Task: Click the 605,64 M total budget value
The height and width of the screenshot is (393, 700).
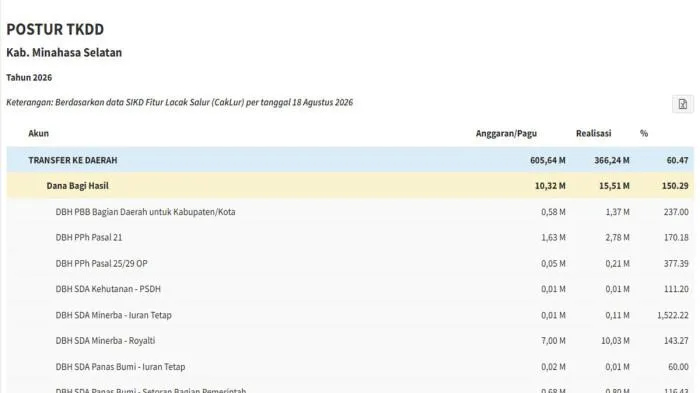Action: (x=548, y=160)
